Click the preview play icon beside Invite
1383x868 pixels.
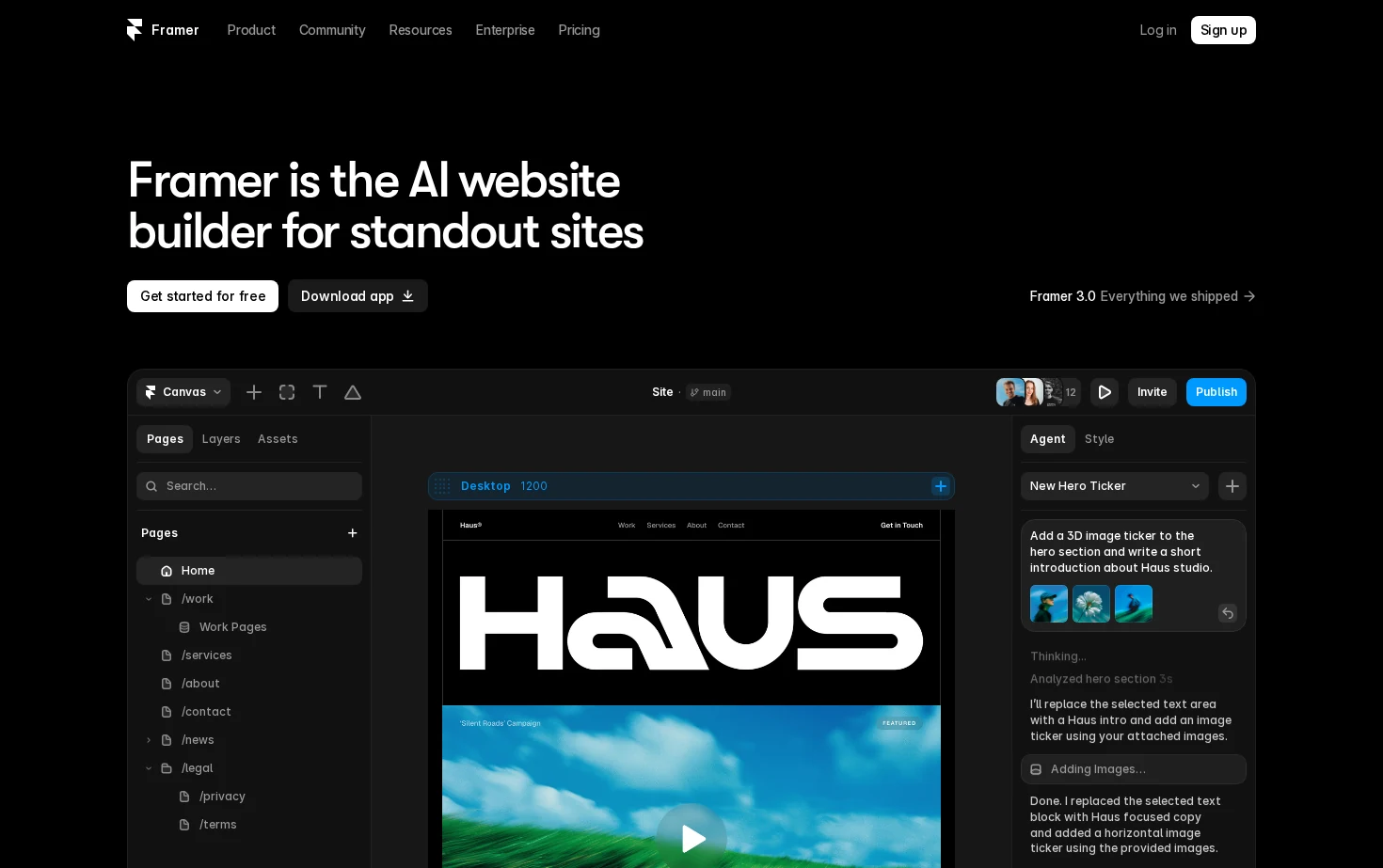click(1105, 392)
